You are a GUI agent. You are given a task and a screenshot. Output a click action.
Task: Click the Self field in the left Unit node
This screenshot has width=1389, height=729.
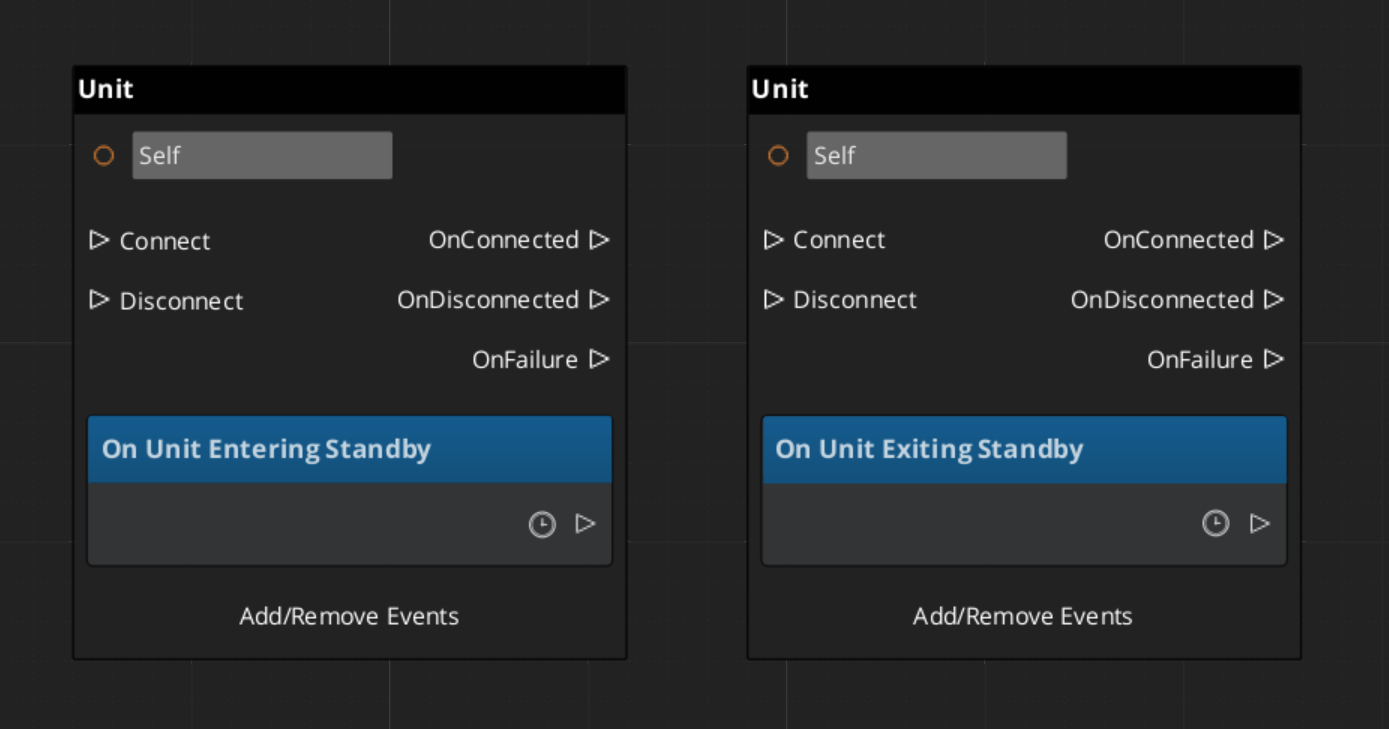[x=262, y=156]
